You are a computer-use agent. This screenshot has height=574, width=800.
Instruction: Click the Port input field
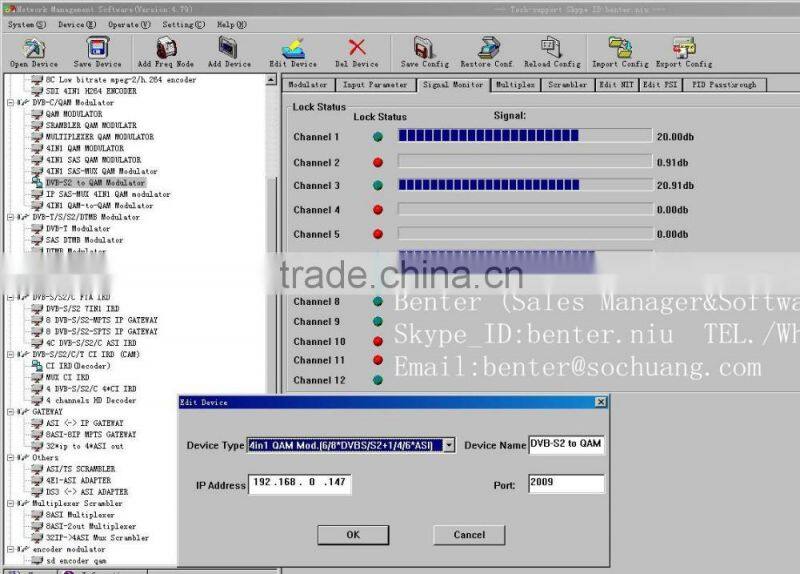[x=566, y=483]
